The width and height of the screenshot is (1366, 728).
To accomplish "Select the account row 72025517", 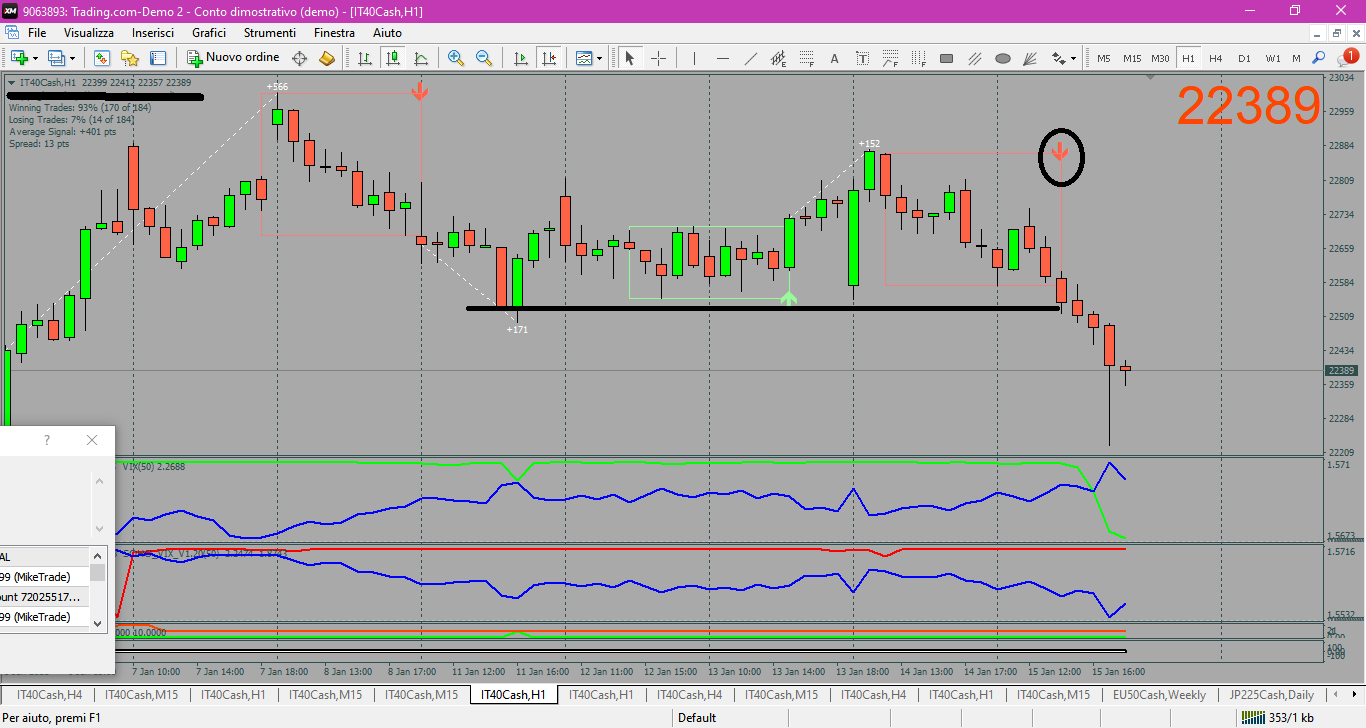I will pos(45,597).
